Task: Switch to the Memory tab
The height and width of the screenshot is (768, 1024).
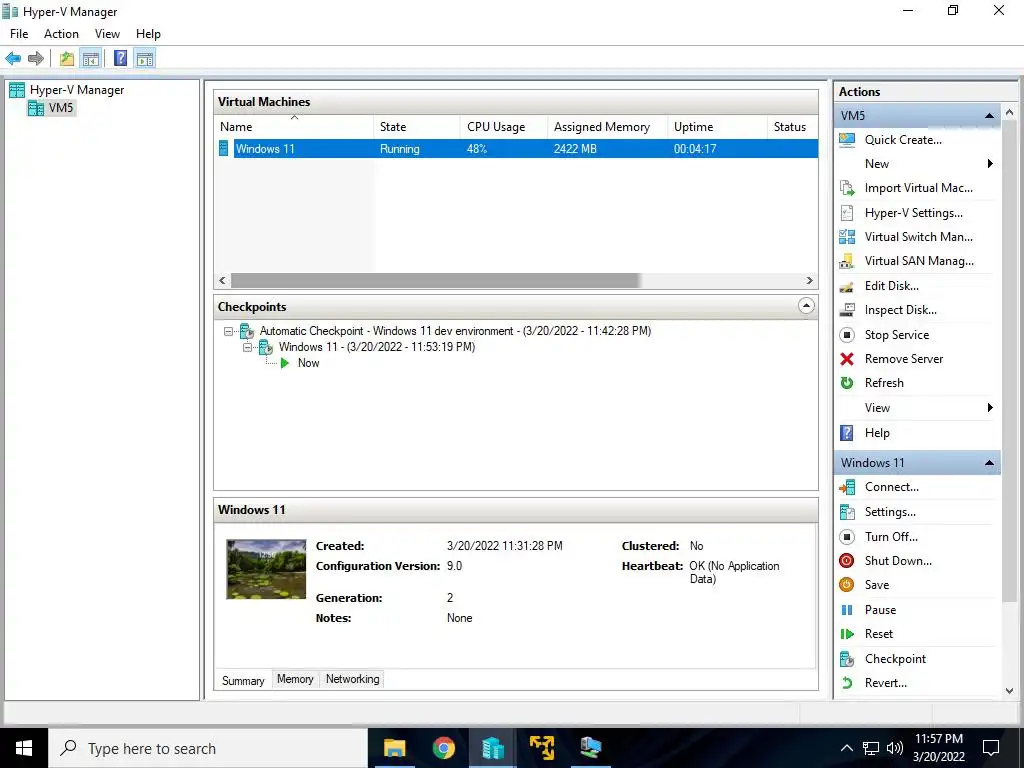Action: (x=295, y=679)
